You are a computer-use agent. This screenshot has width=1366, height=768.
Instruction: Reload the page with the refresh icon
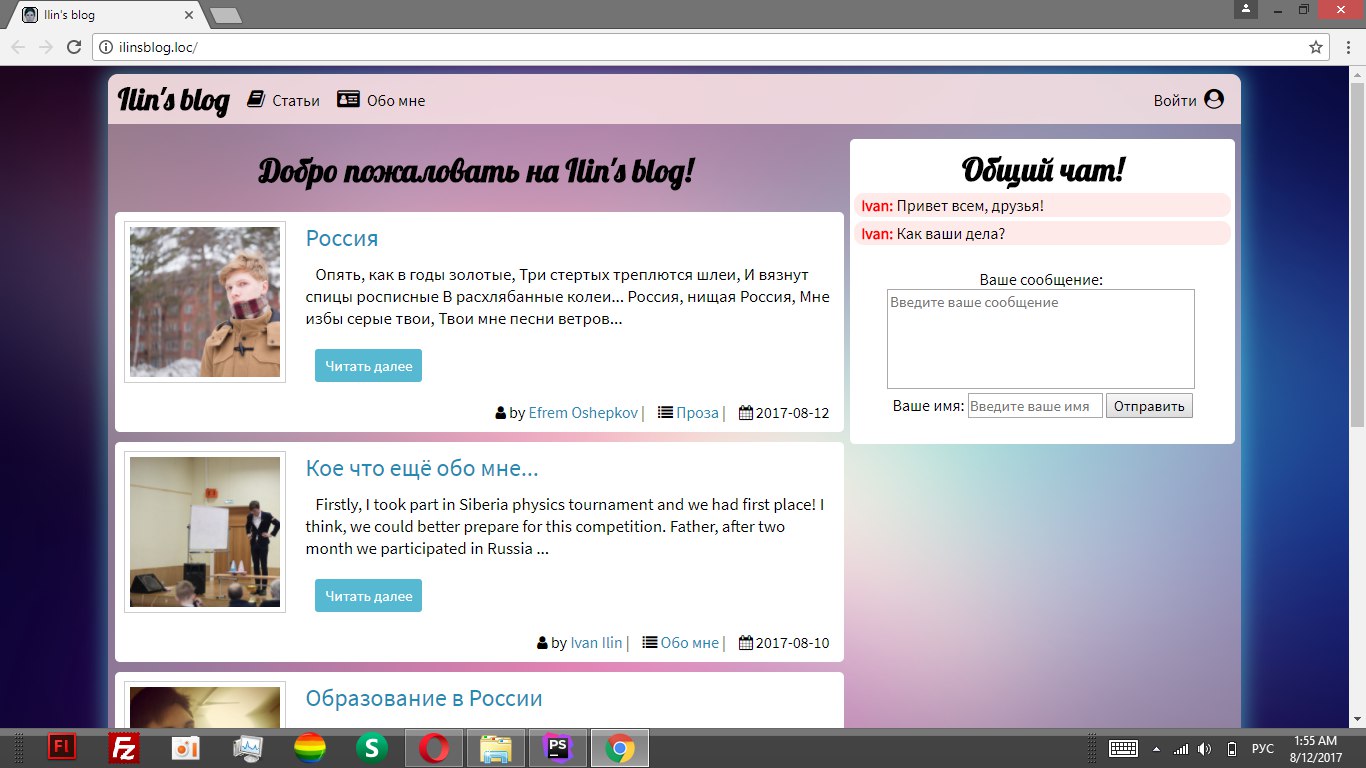click(x=74, y=47)
